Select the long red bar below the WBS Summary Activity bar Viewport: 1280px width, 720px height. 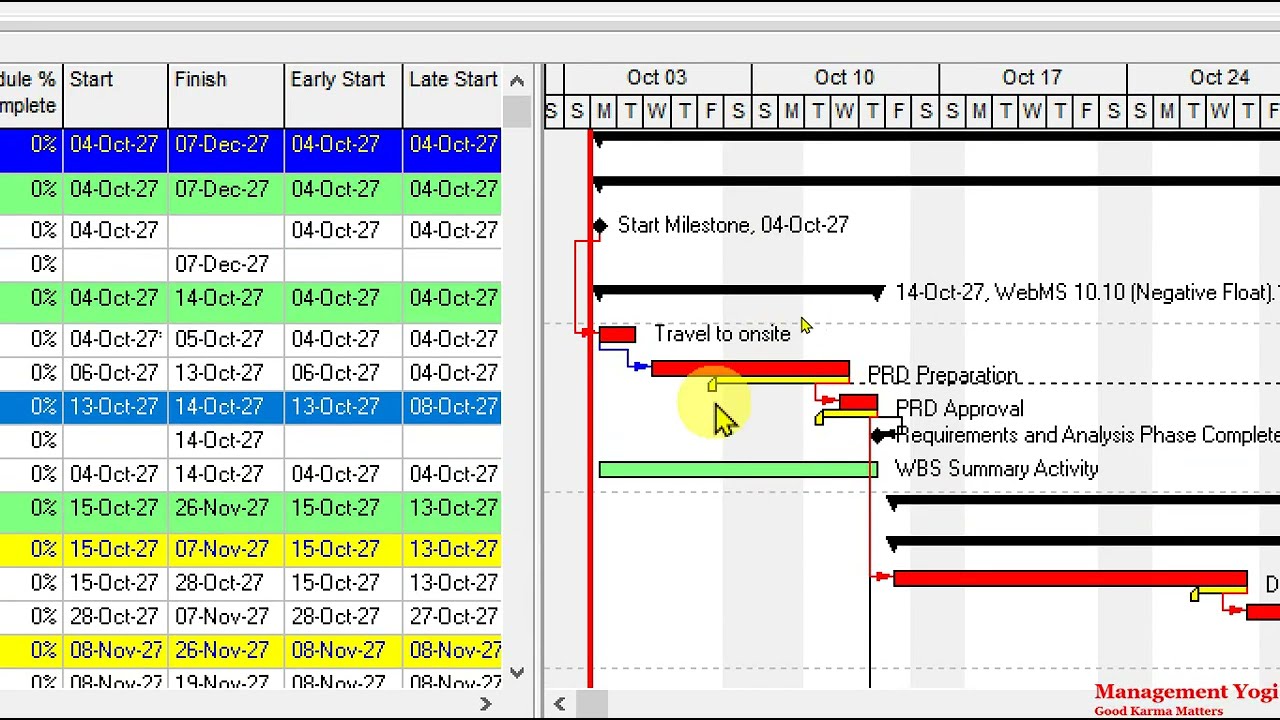(1070, 579)
